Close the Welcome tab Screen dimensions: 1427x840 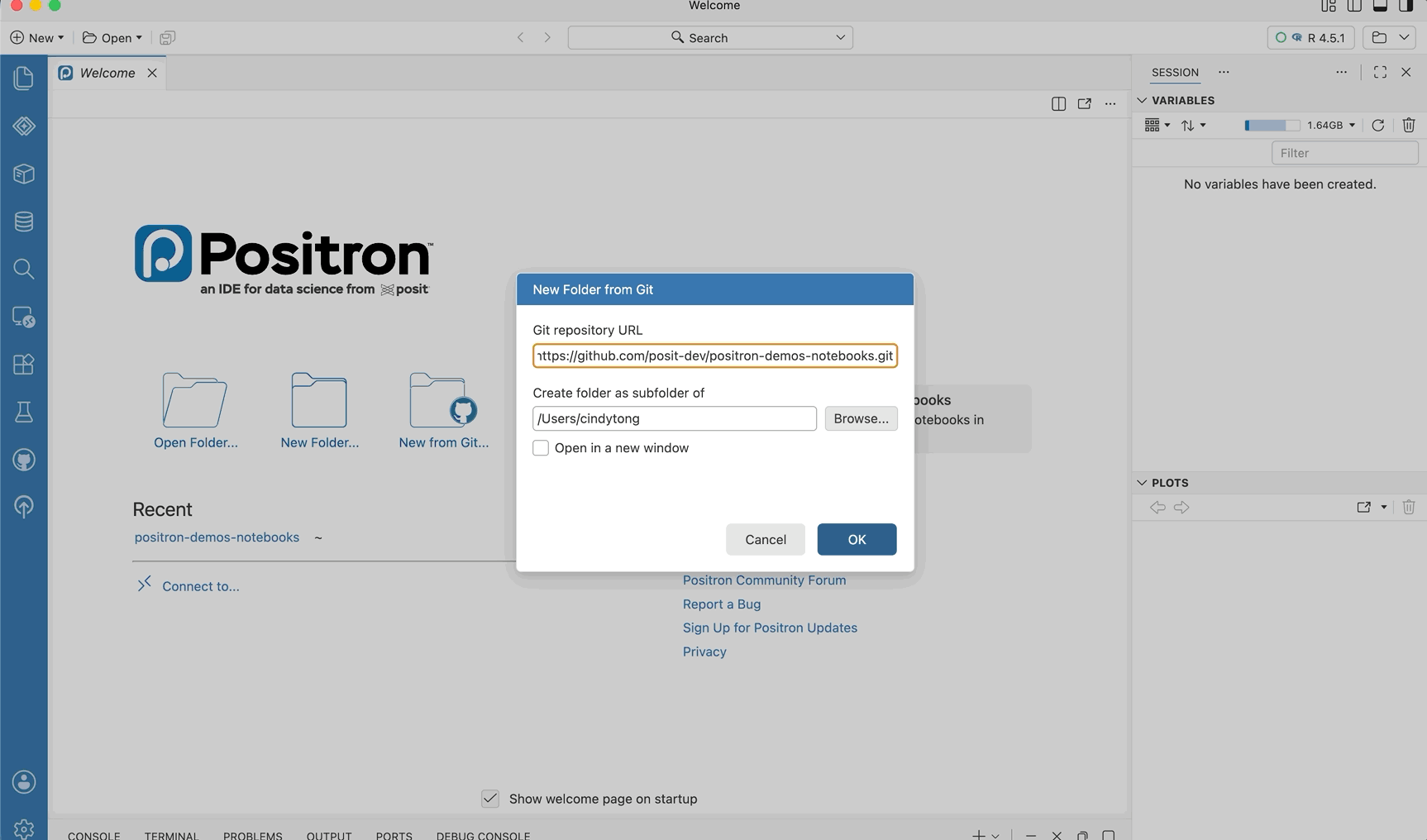pos(152,73)
